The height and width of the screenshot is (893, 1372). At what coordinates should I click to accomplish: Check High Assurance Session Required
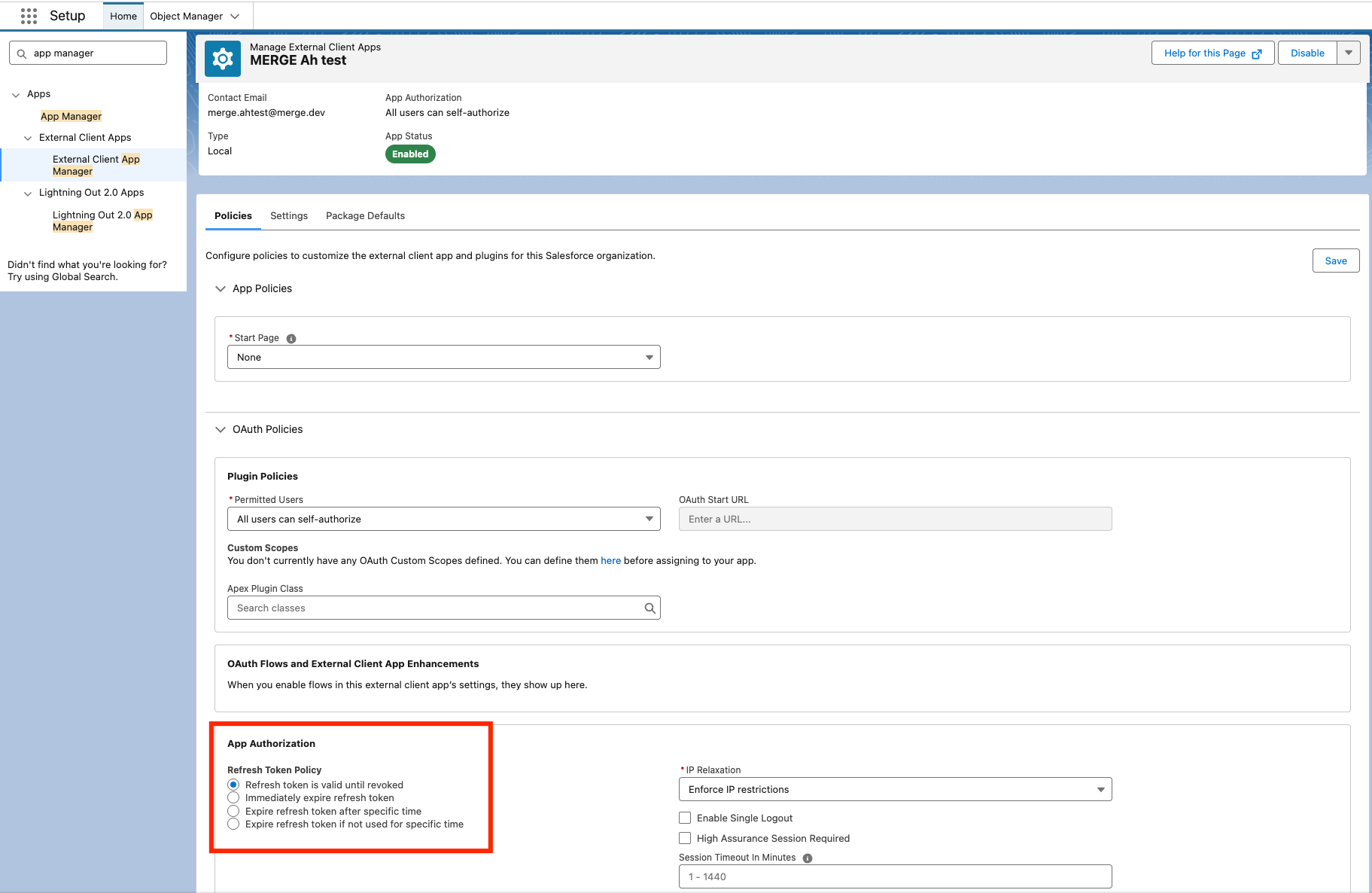point(685,838)
